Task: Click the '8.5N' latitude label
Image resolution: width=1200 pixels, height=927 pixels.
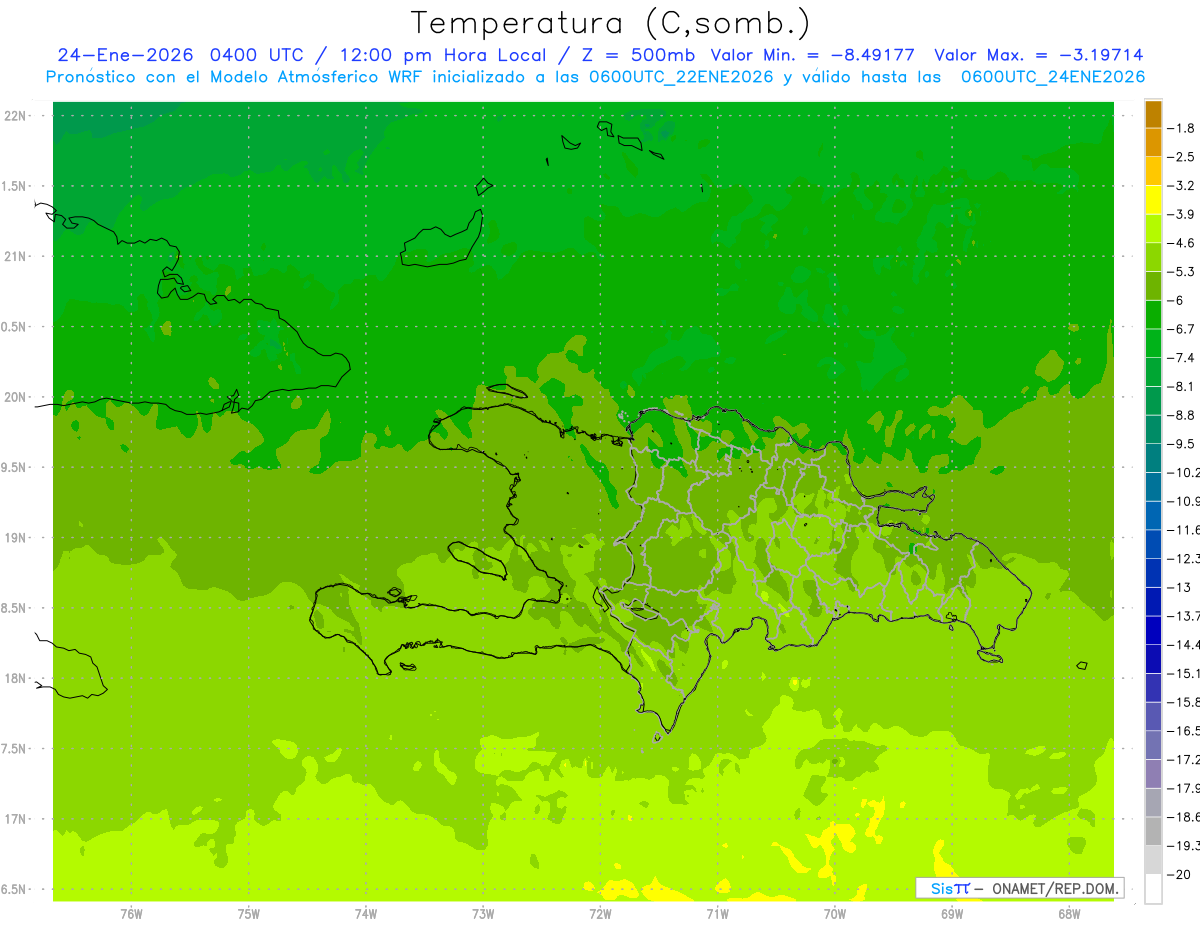Action: tap(15, 608)
